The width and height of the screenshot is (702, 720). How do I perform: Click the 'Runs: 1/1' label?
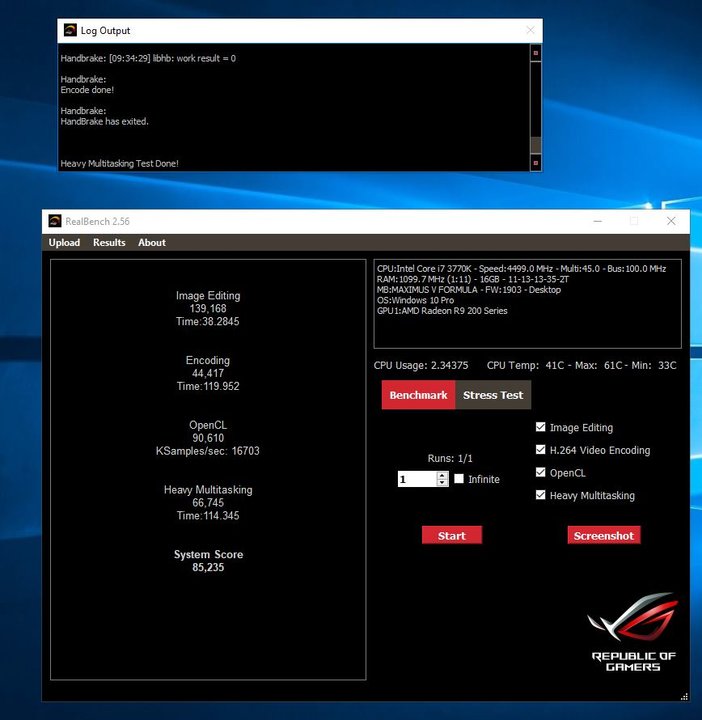pos(450,458)
